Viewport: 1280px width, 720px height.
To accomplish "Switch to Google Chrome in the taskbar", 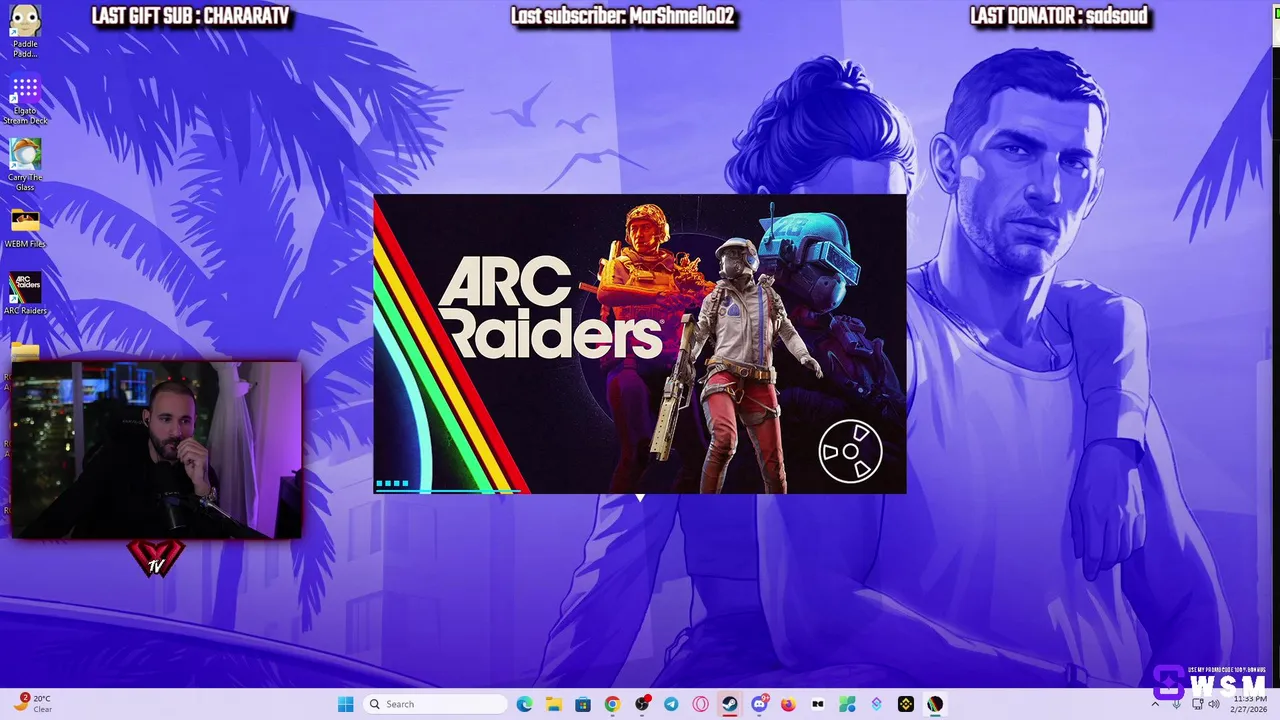I will tap(612, 704).
